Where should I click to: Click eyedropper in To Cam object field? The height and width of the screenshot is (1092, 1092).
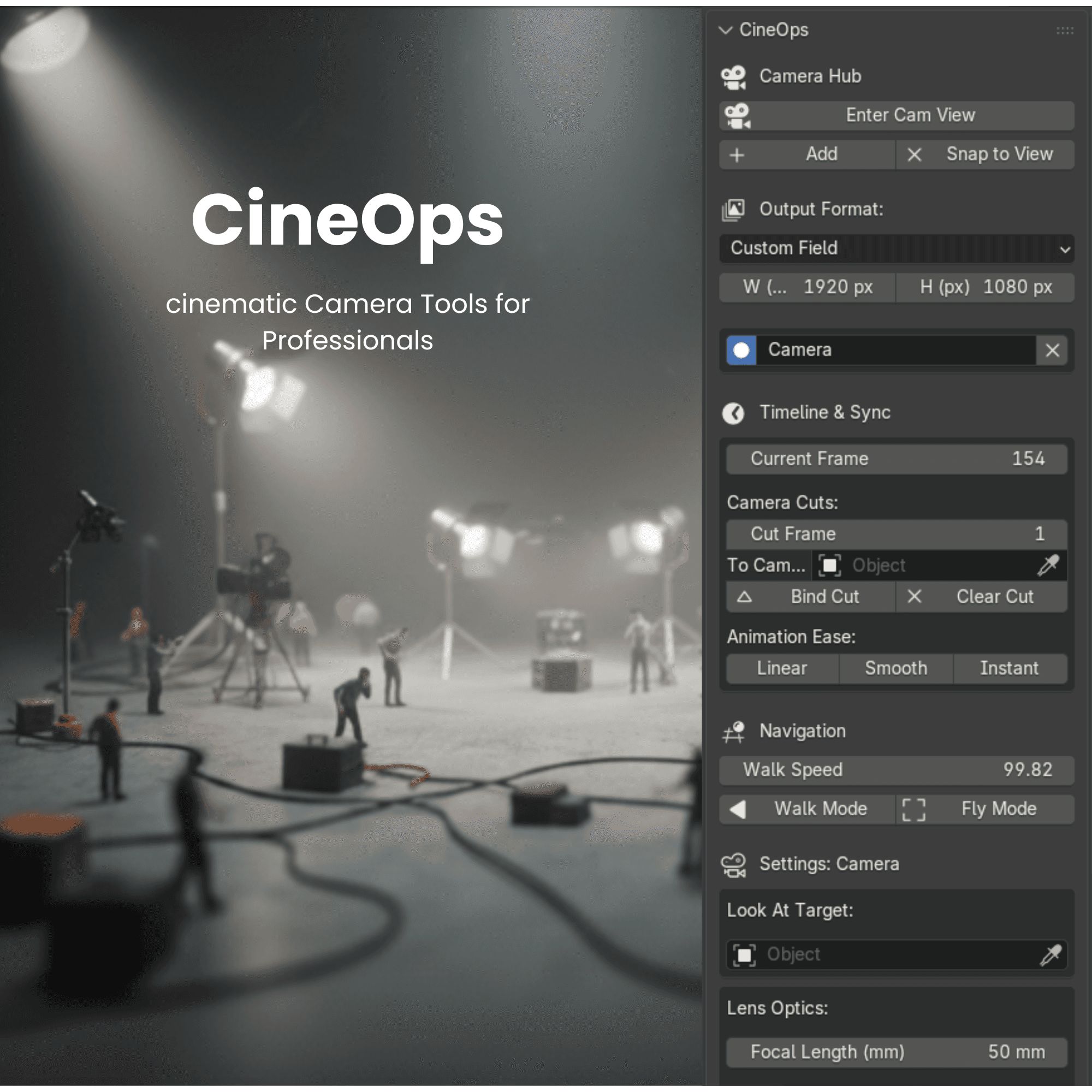[x=1048, y=565]
